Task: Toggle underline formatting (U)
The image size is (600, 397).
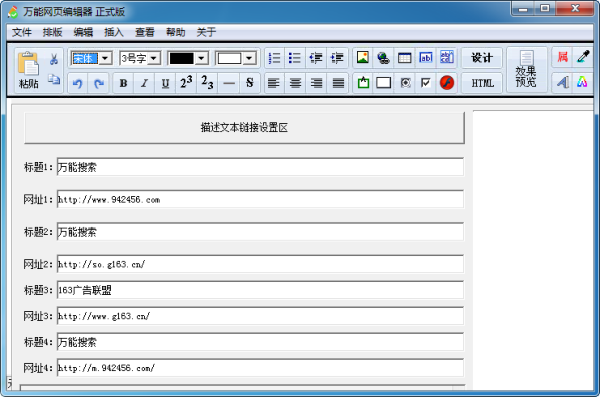Action: [165, 83]
